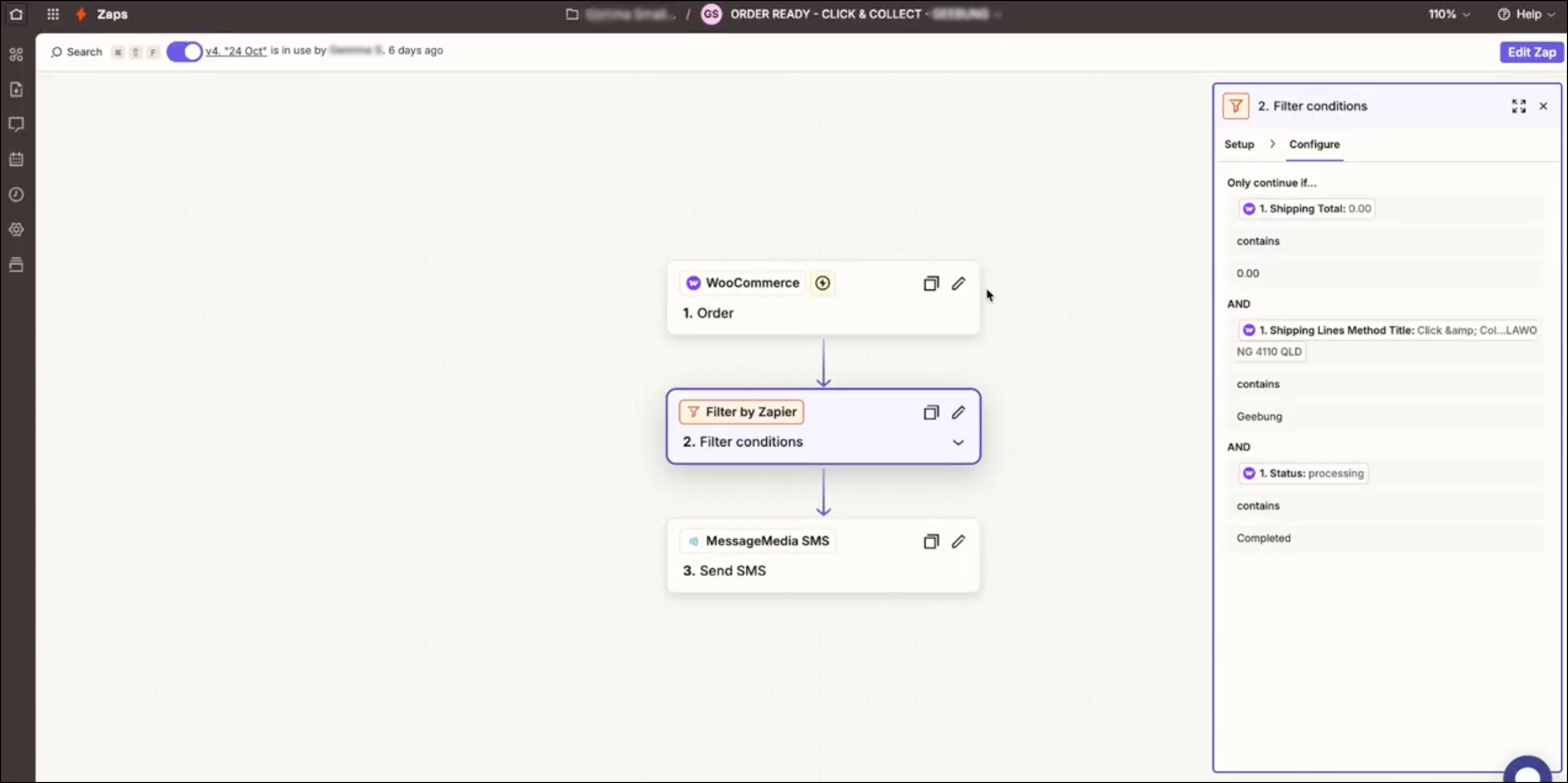Select the Templates sidebar icon
Image resolution: width=1568 pixels, height=783 pixels.
point(16,90)
